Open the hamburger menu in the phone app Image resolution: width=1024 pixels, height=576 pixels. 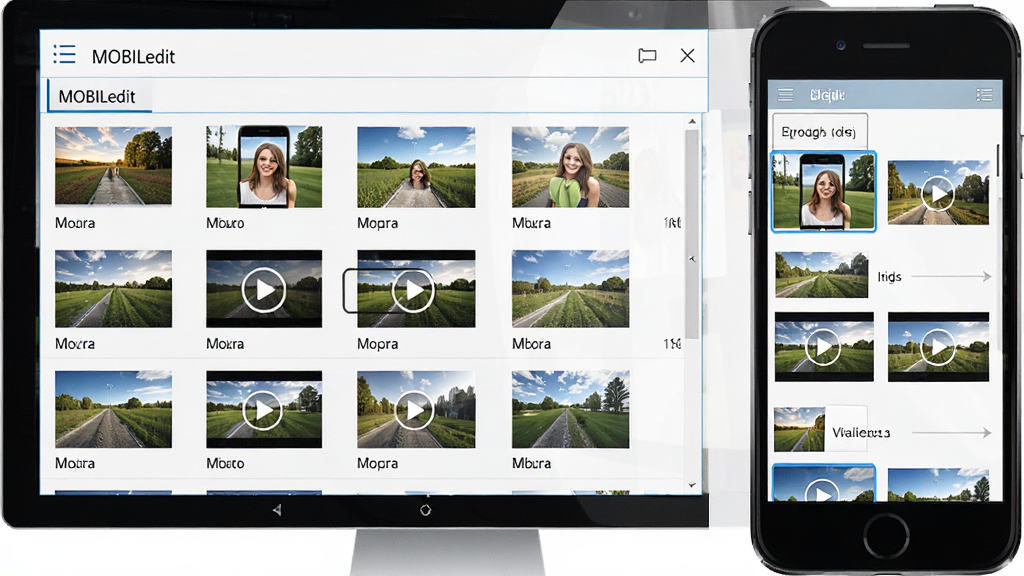(786, 95)
